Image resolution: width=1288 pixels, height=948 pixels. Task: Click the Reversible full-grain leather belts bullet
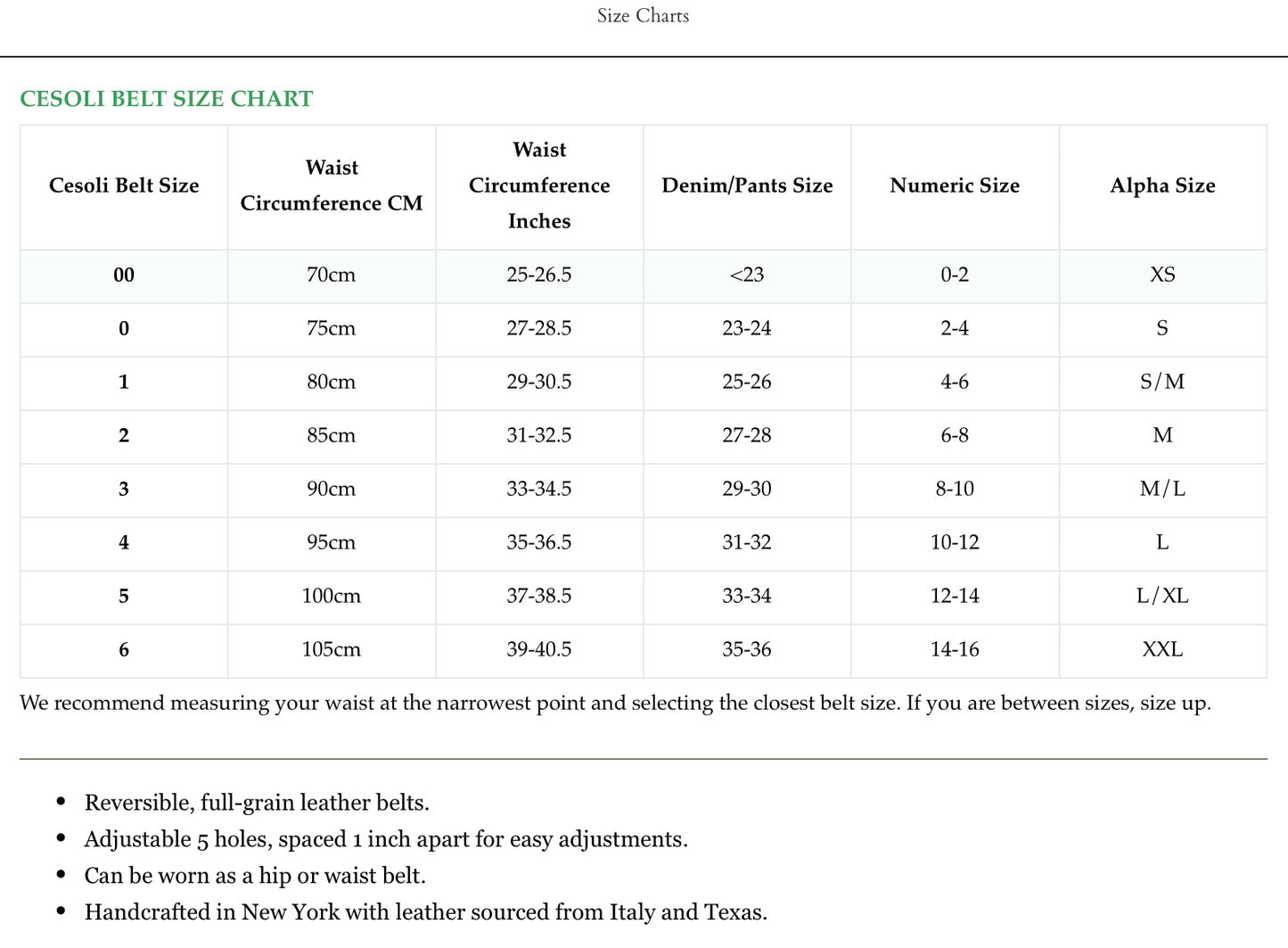pyautogui.click(x=257, y=803)
